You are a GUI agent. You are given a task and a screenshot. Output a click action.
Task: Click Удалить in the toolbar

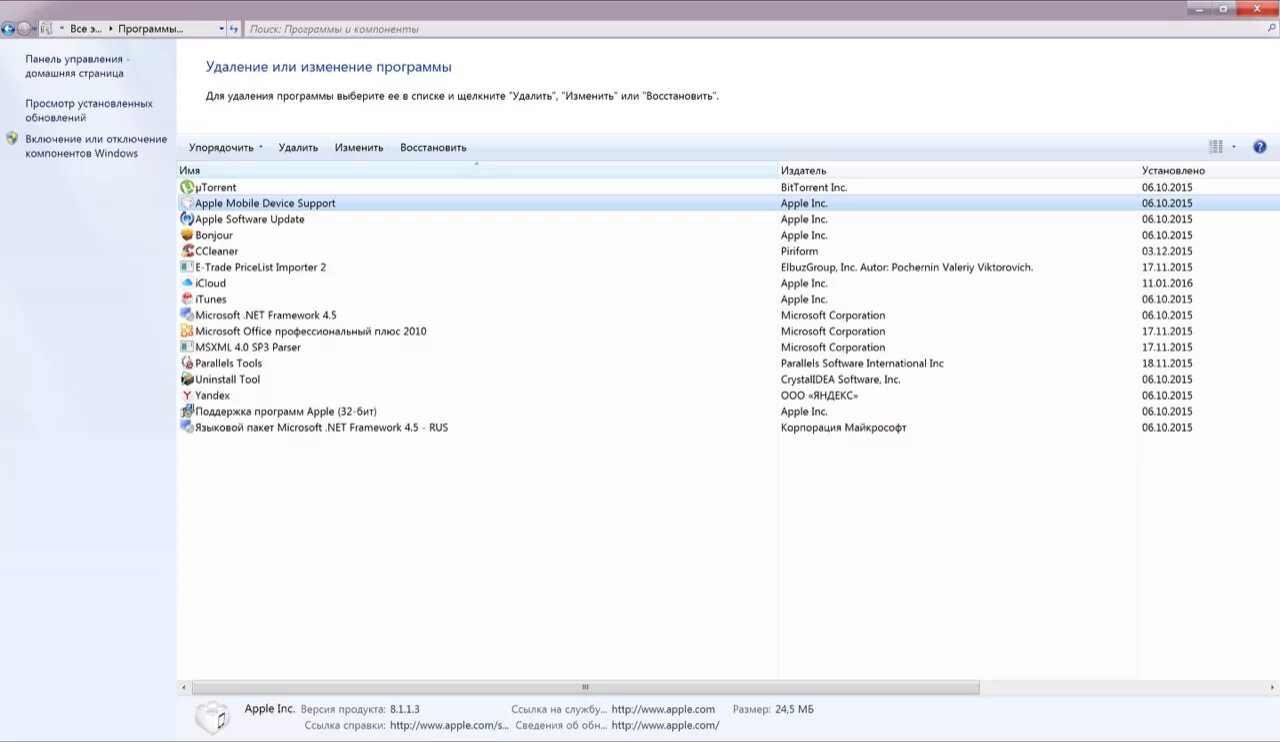[x=298, y=147]
